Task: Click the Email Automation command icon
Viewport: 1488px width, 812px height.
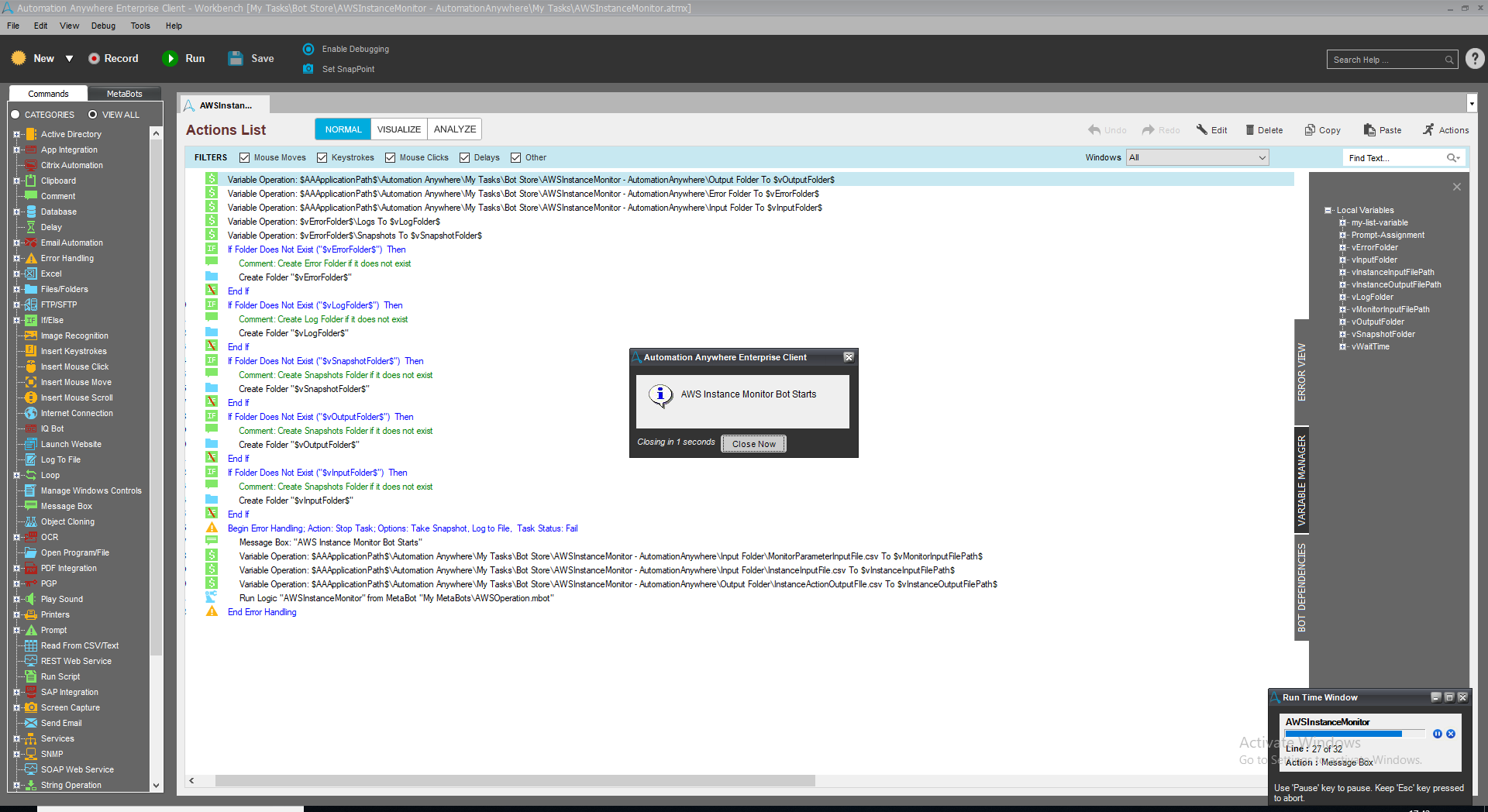Action: (x=31, y=243)
